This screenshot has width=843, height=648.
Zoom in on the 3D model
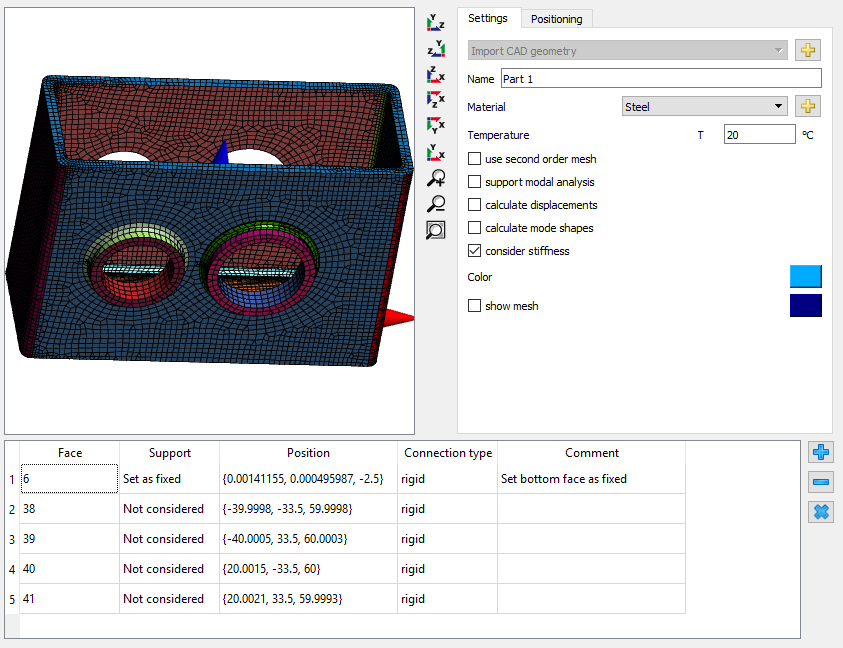pos(436,179)
